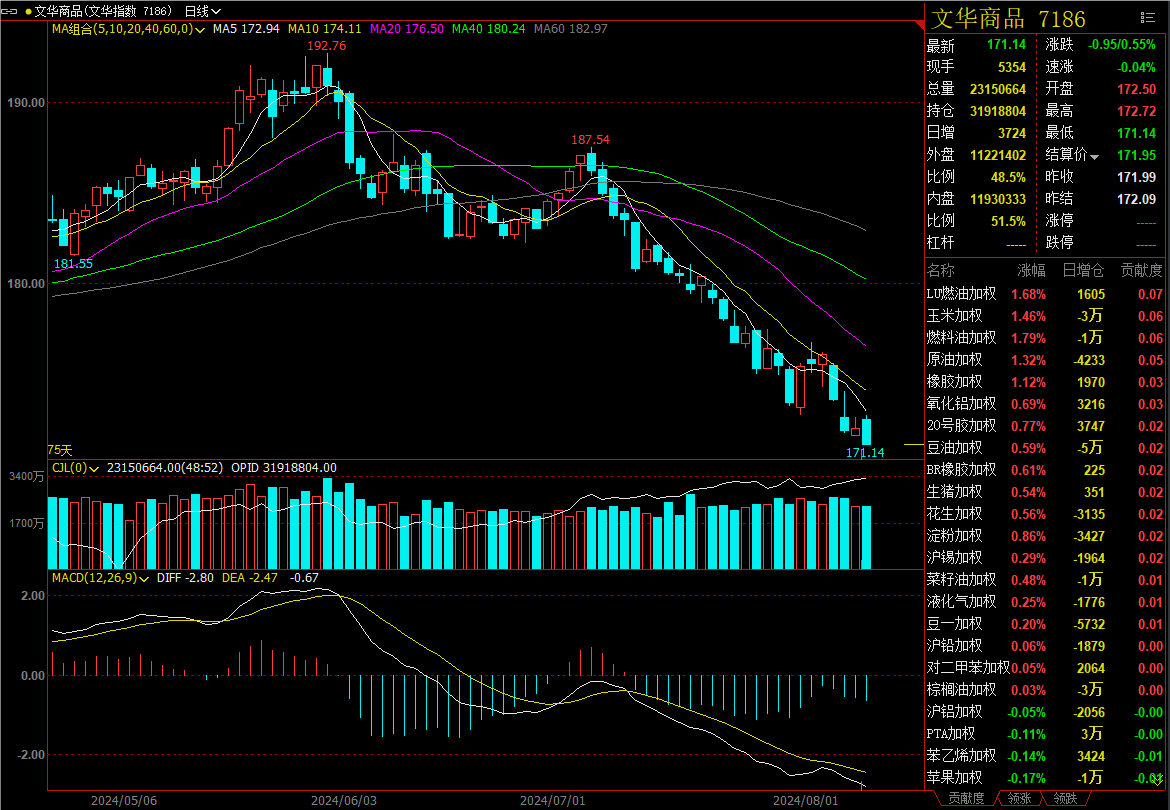
Task: Select the 液化气加权 row
Action: tap(1045, 602)
